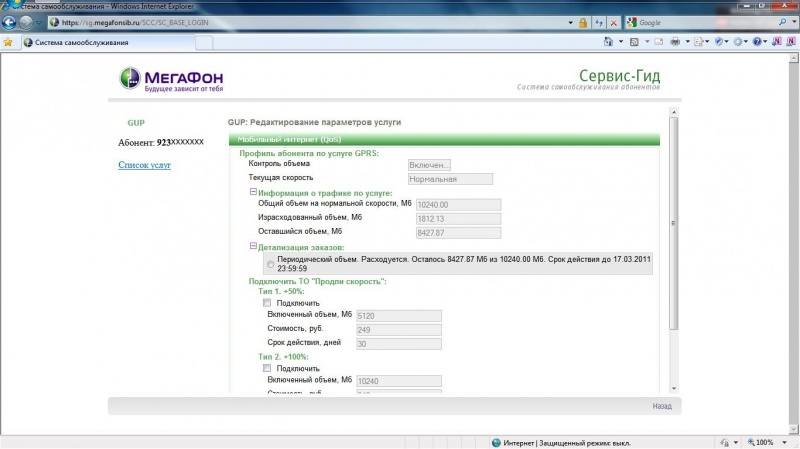Open the Список услуг link

coord(144,165)
